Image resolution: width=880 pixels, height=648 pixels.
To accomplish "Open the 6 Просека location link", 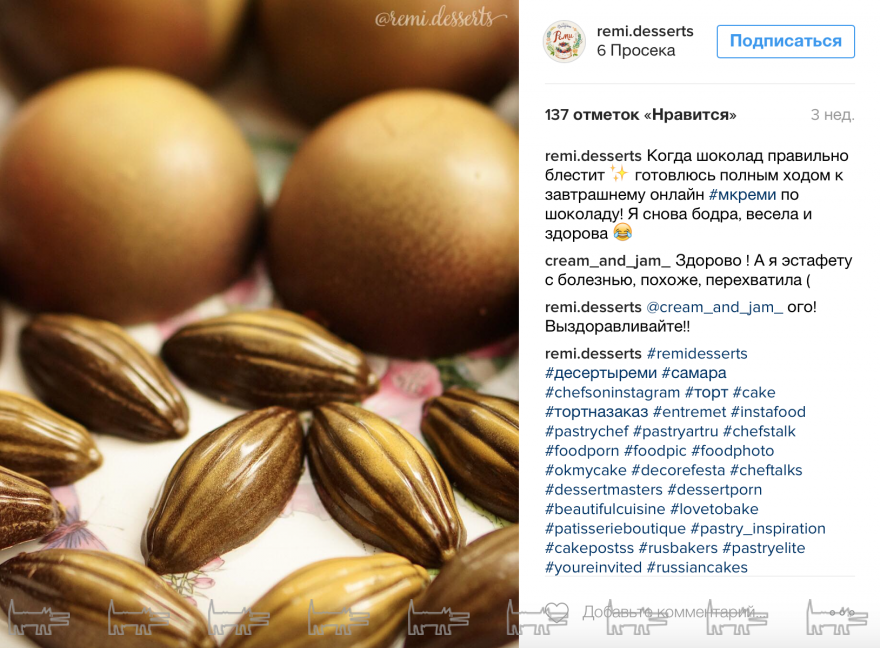I will point(636,50).
